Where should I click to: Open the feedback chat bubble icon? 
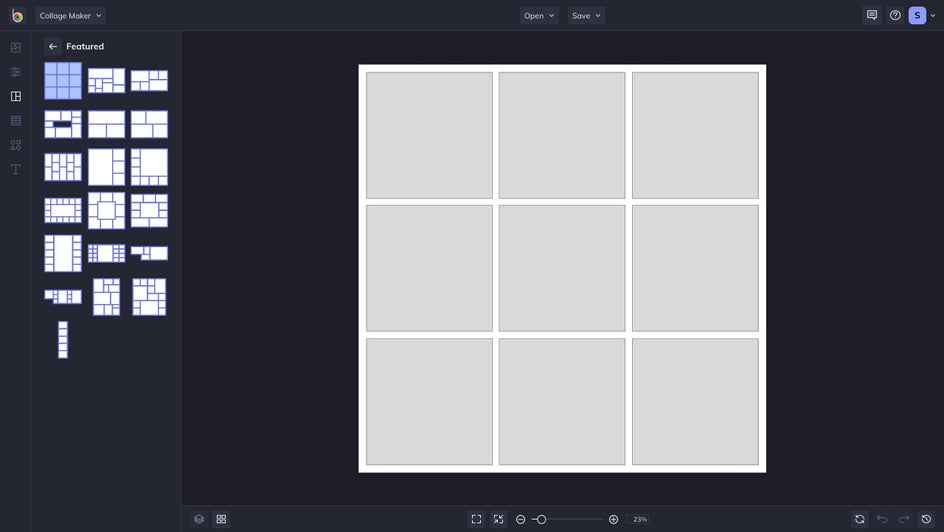pyautogui.click(x=872, y=15)
